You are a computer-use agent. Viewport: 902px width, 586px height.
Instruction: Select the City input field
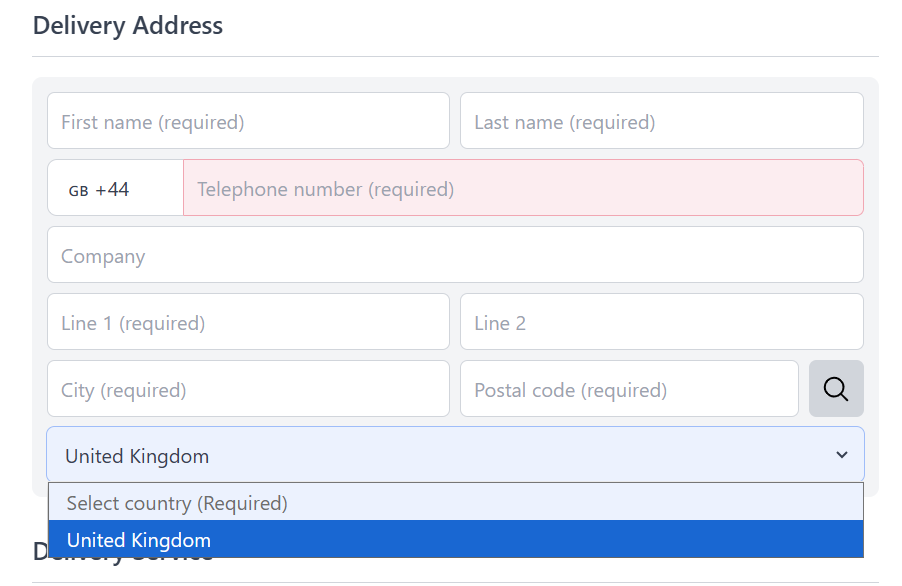click(x=248, y=390)
